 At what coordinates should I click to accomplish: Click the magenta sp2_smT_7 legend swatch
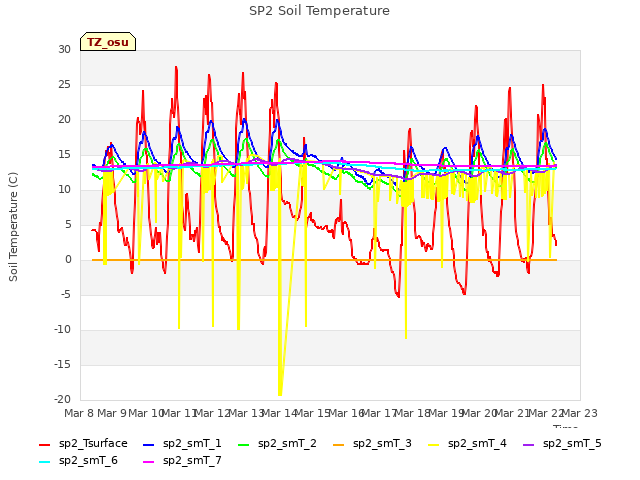tap(149, 462)
